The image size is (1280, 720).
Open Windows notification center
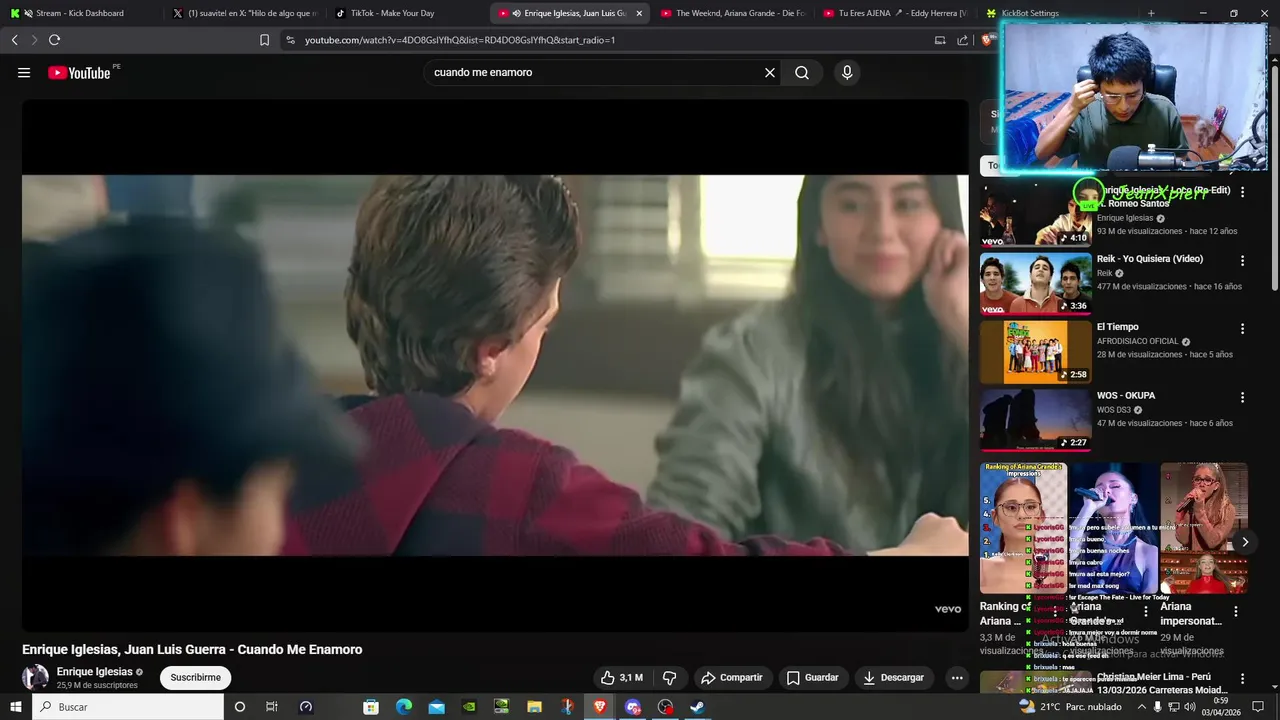click(x=1259, y=707)
